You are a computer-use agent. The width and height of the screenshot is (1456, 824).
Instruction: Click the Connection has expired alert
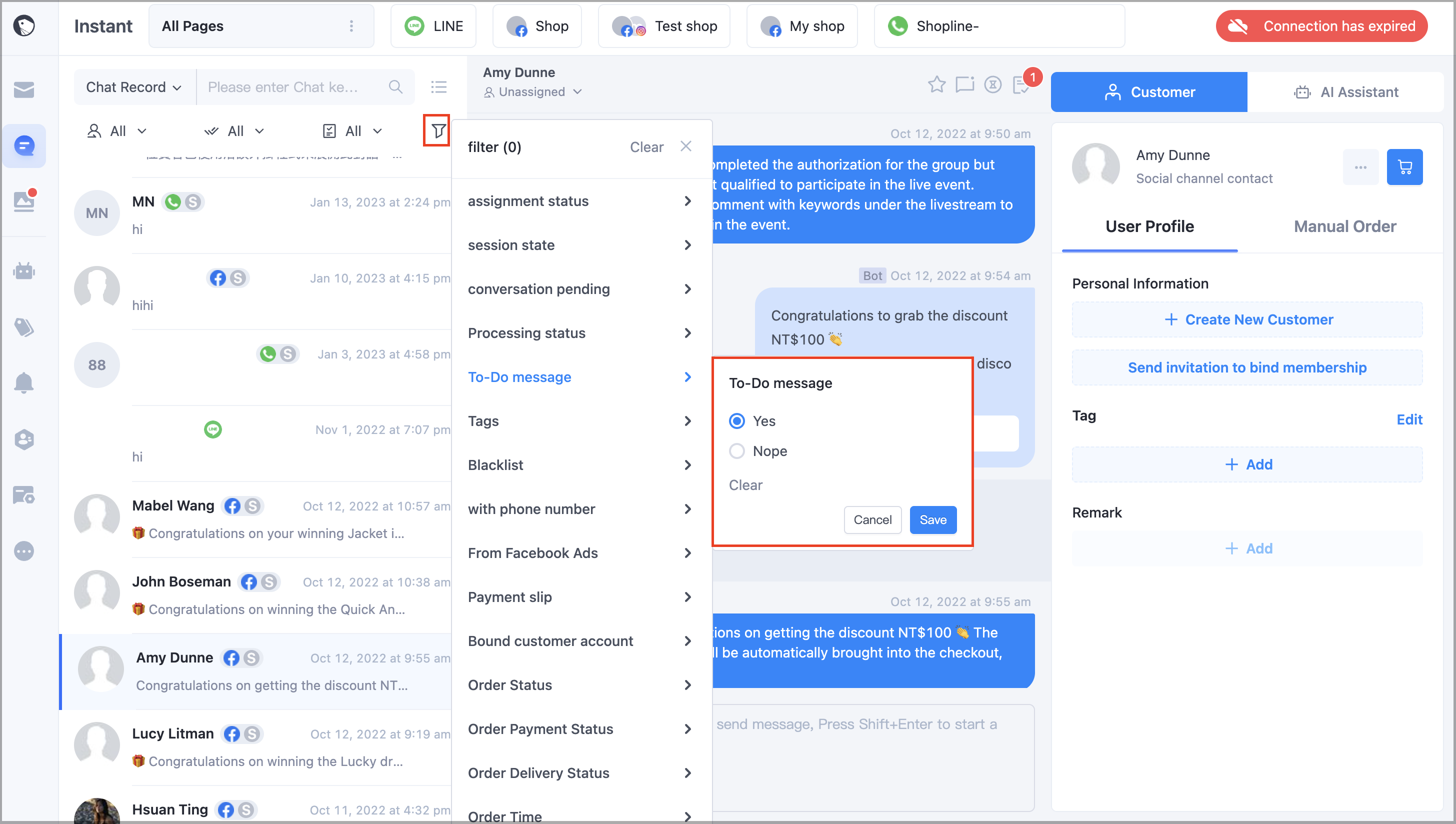[x=1321, y=25]
